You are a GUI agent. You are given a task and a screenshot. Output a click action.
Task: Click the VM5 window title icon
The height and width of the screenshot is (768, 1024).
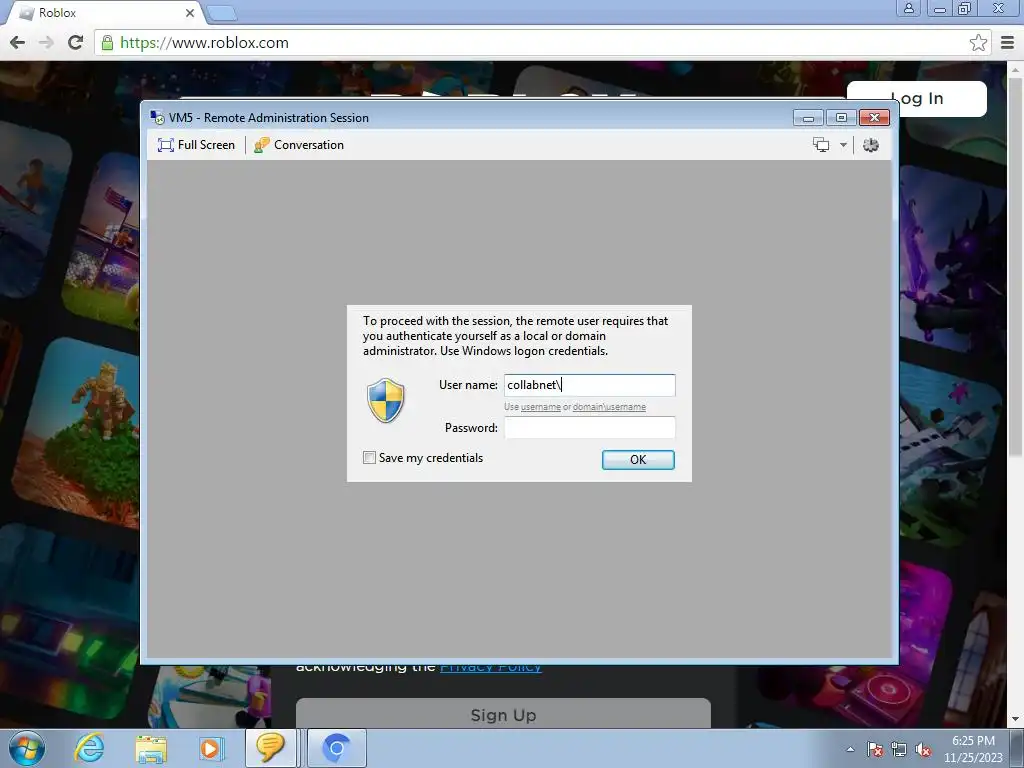click(157, 118)
